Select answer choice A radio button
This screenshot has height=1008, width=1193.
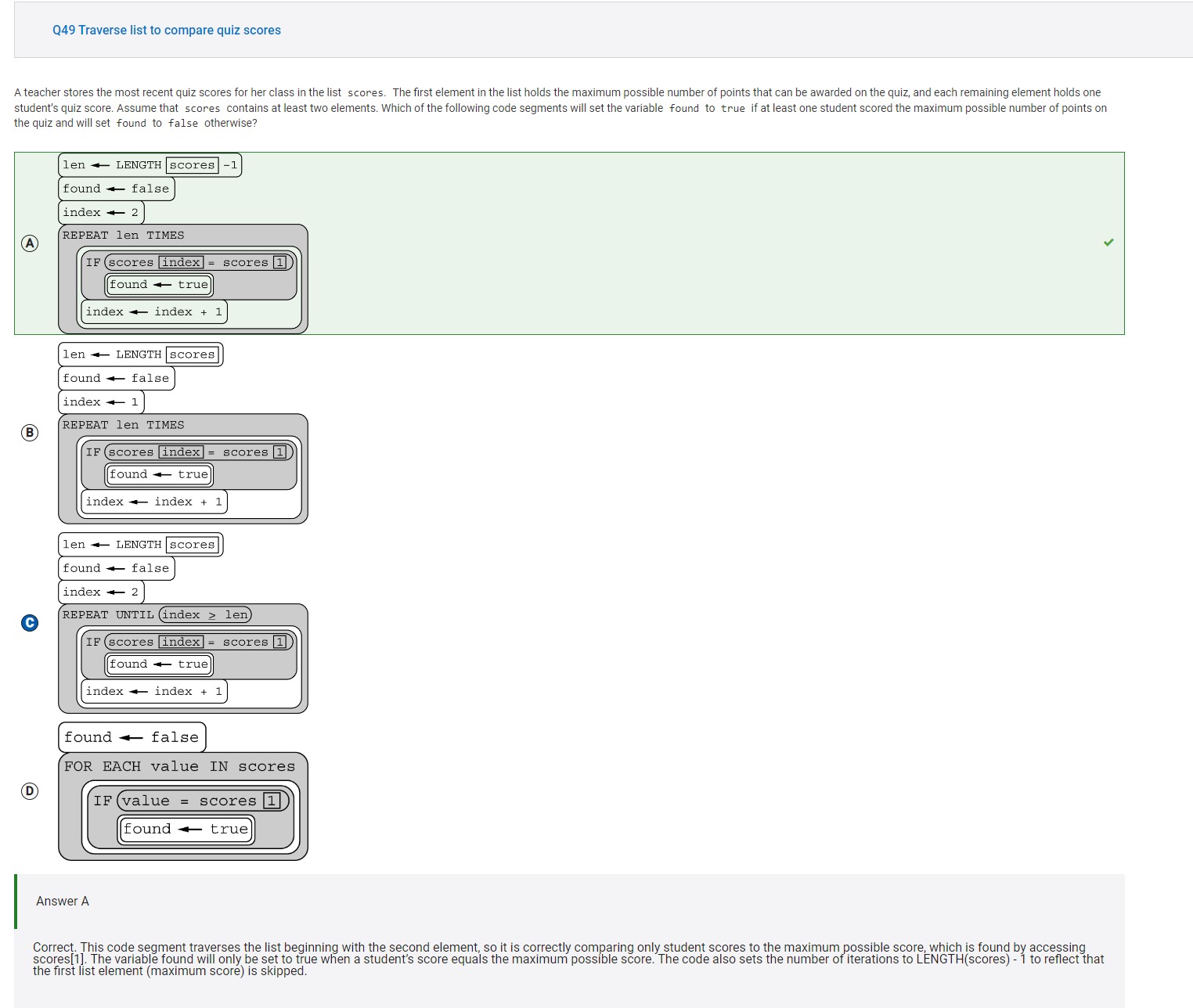pos(30,243)
